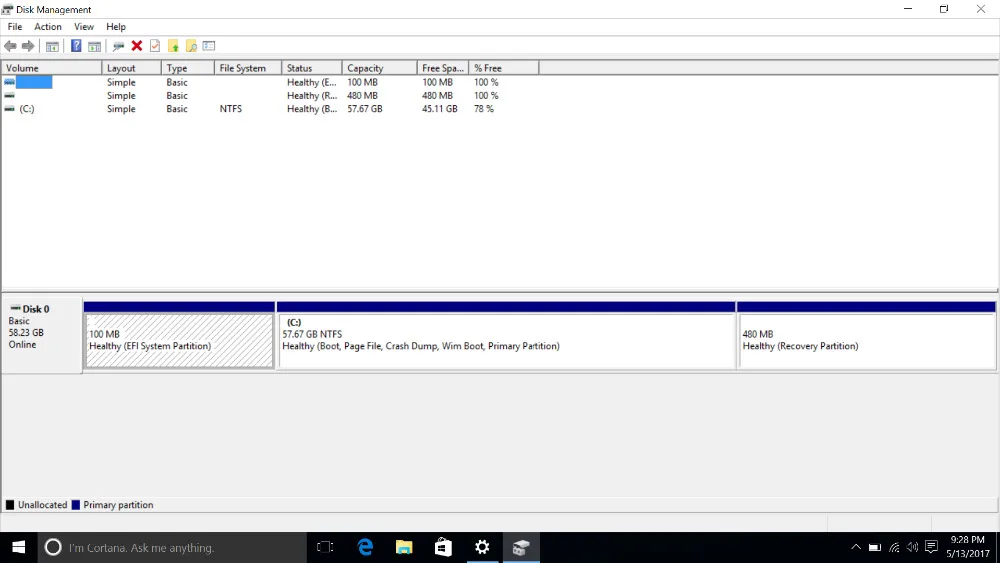
Task: Sort by the File System column header
Action: [x=248, y=68]
